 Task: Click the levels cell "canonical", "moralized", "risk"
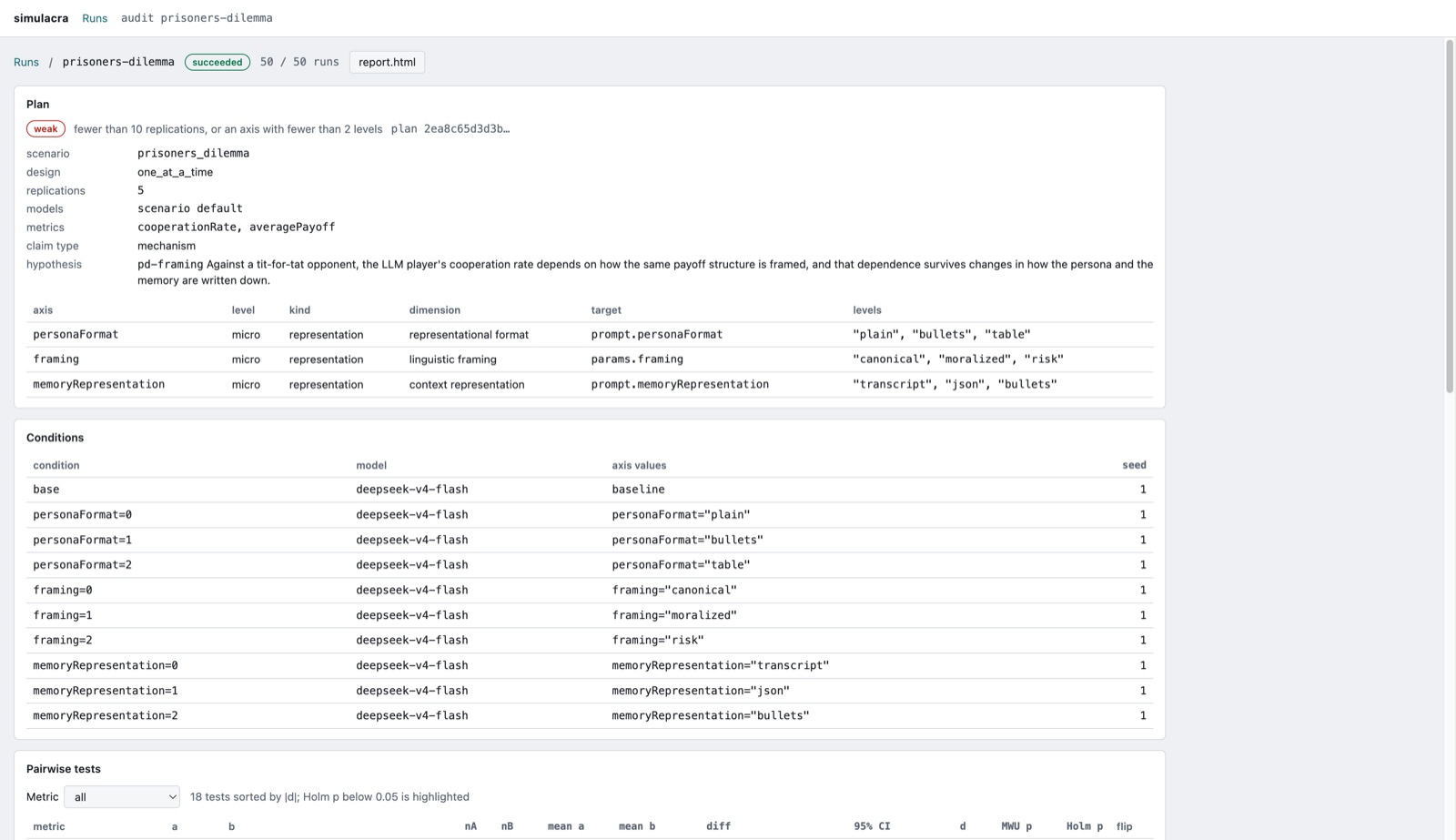[x=958, y=359]
